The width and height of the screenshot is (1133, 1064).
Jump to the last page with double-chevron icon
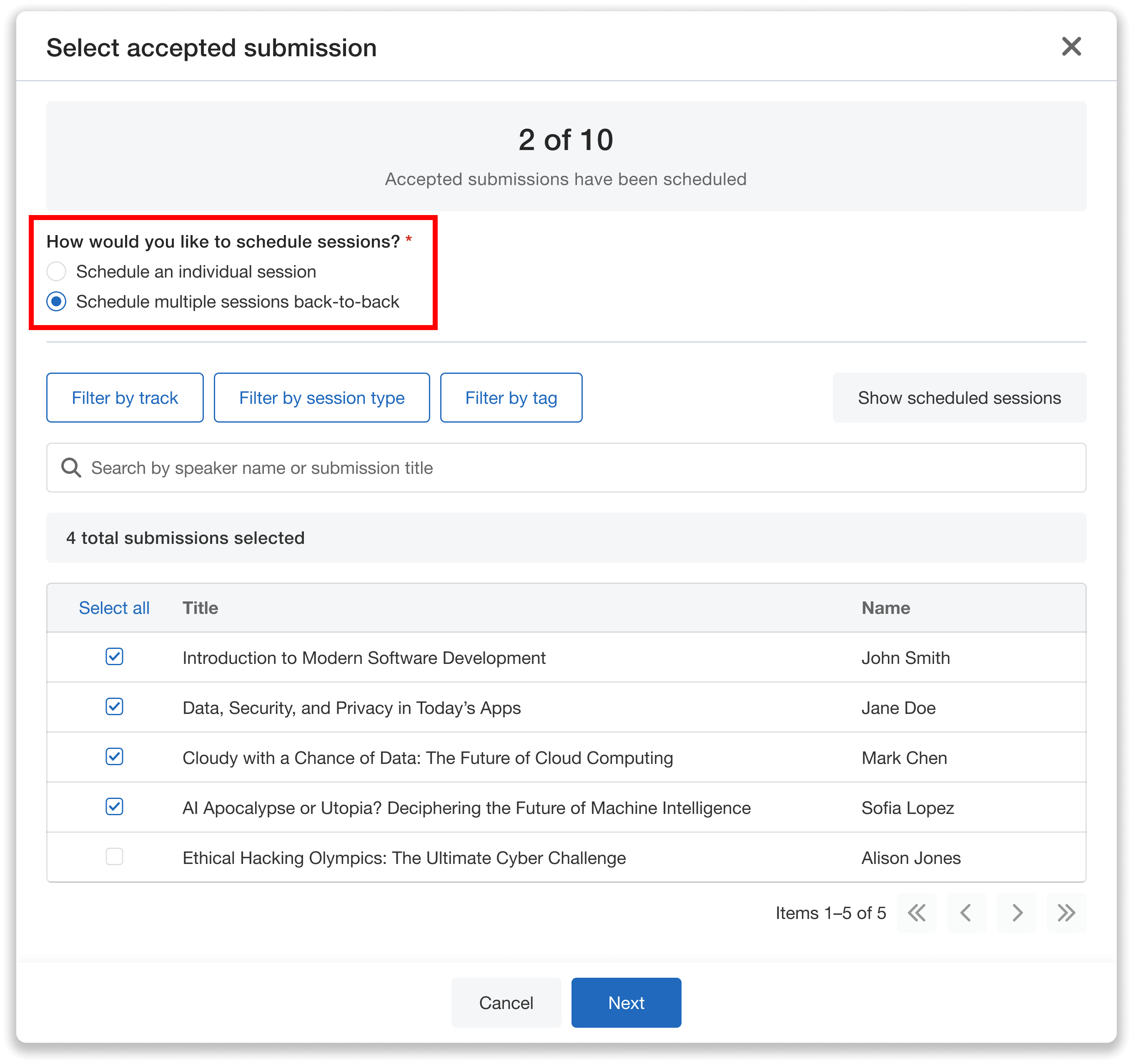[1065, 913]
